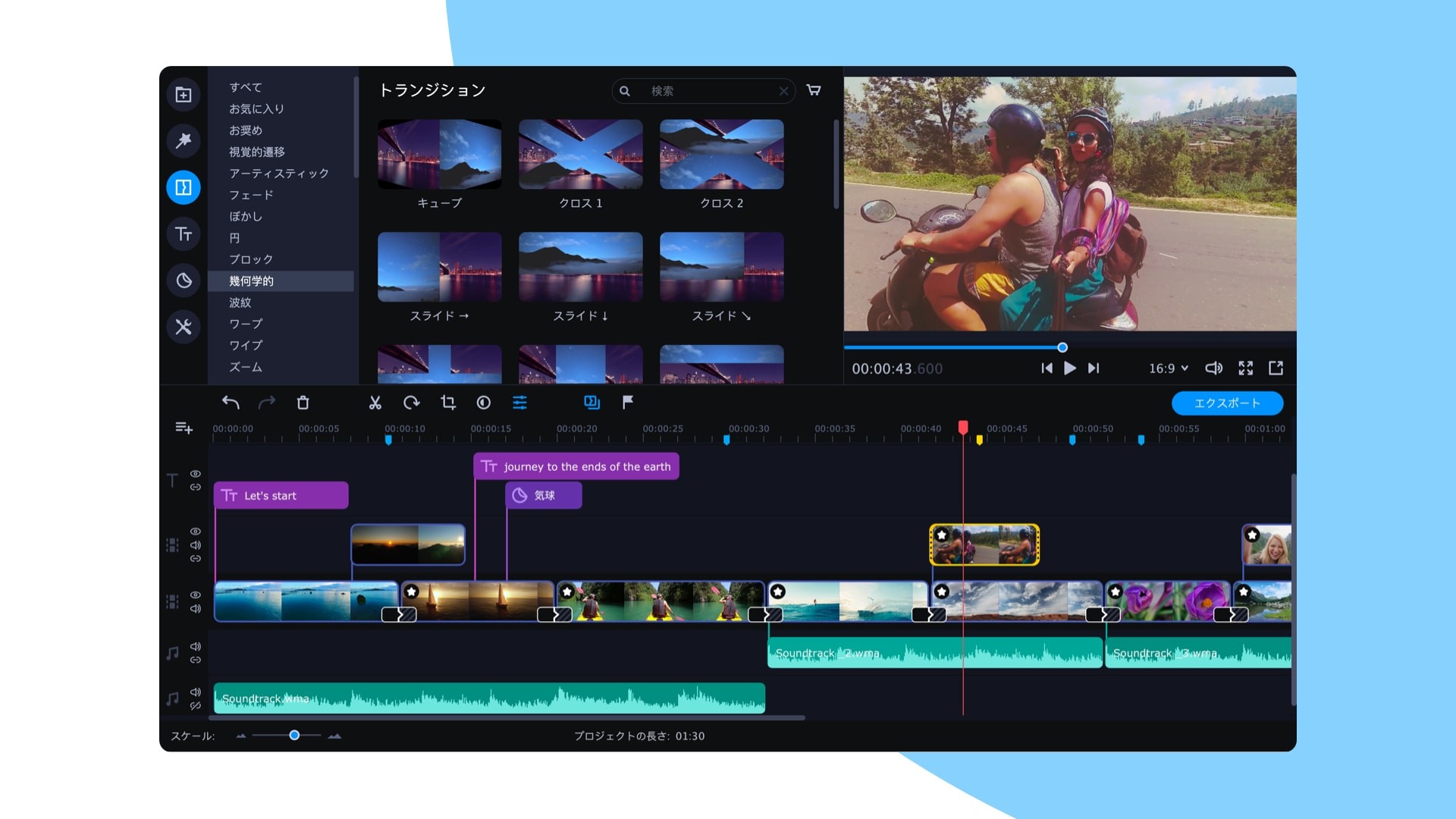This screenshot has width=1456, height=819.
Task: Select the crop tool icon
Action: pyautogui.click(x=448, y=403)
